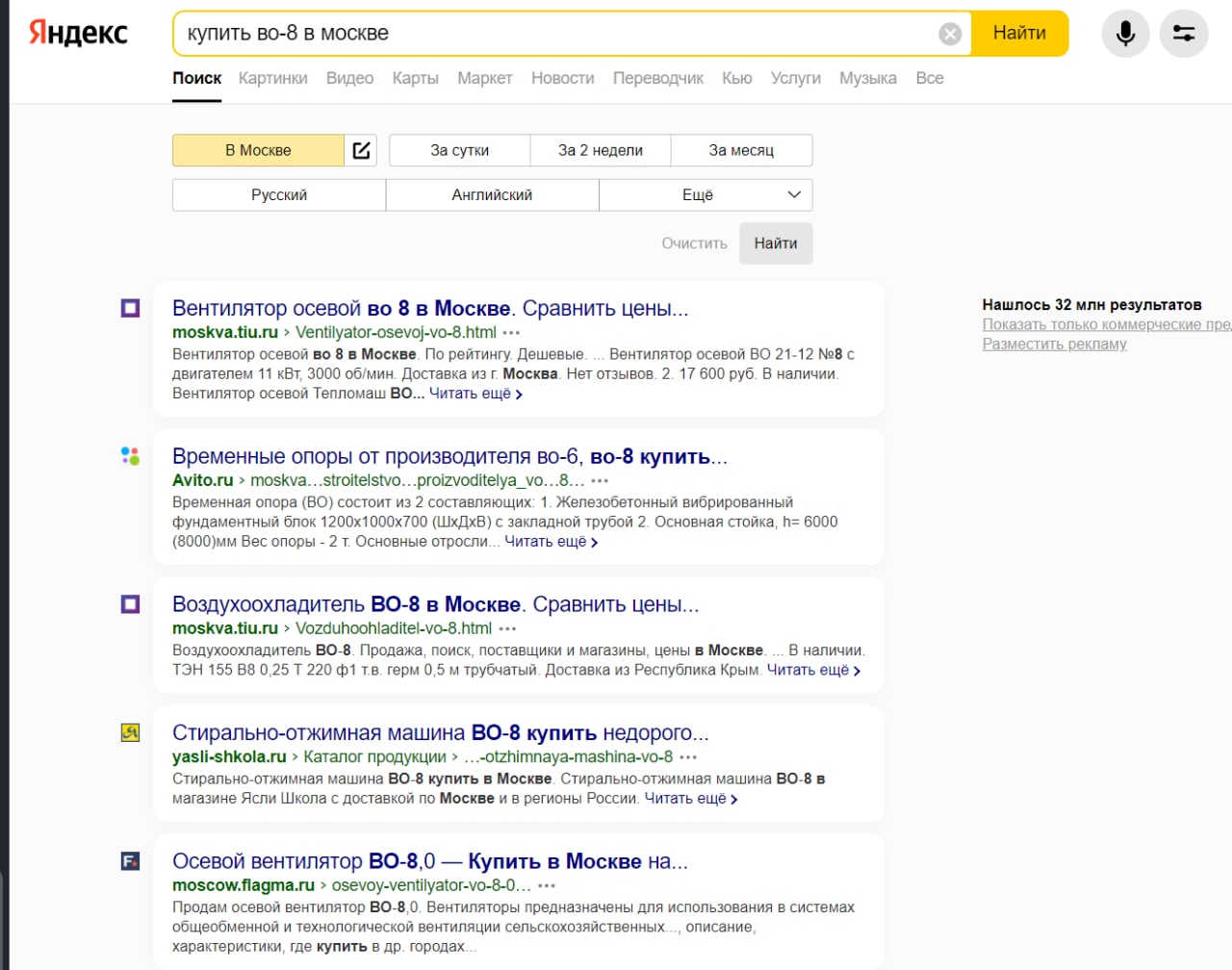Open the Услуги tab

click(x=796, y=78)
